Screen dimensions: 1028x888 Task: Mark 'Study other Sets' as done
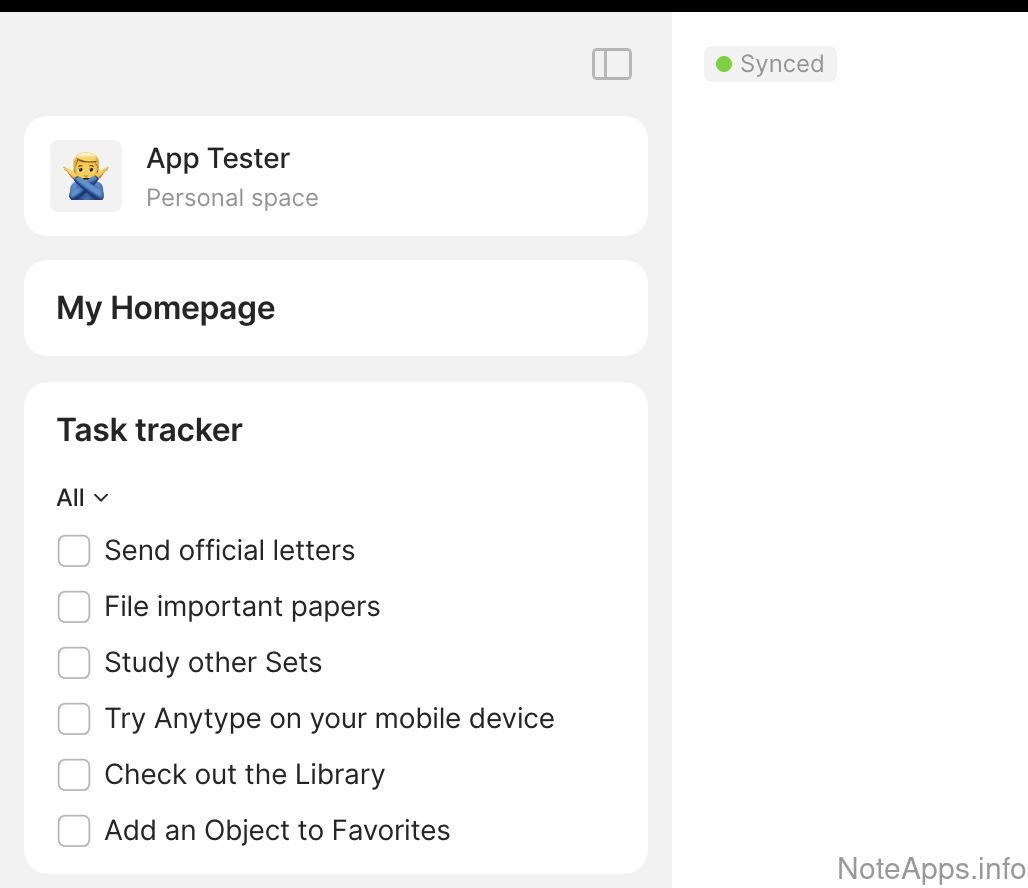click(x=74, y=662)
